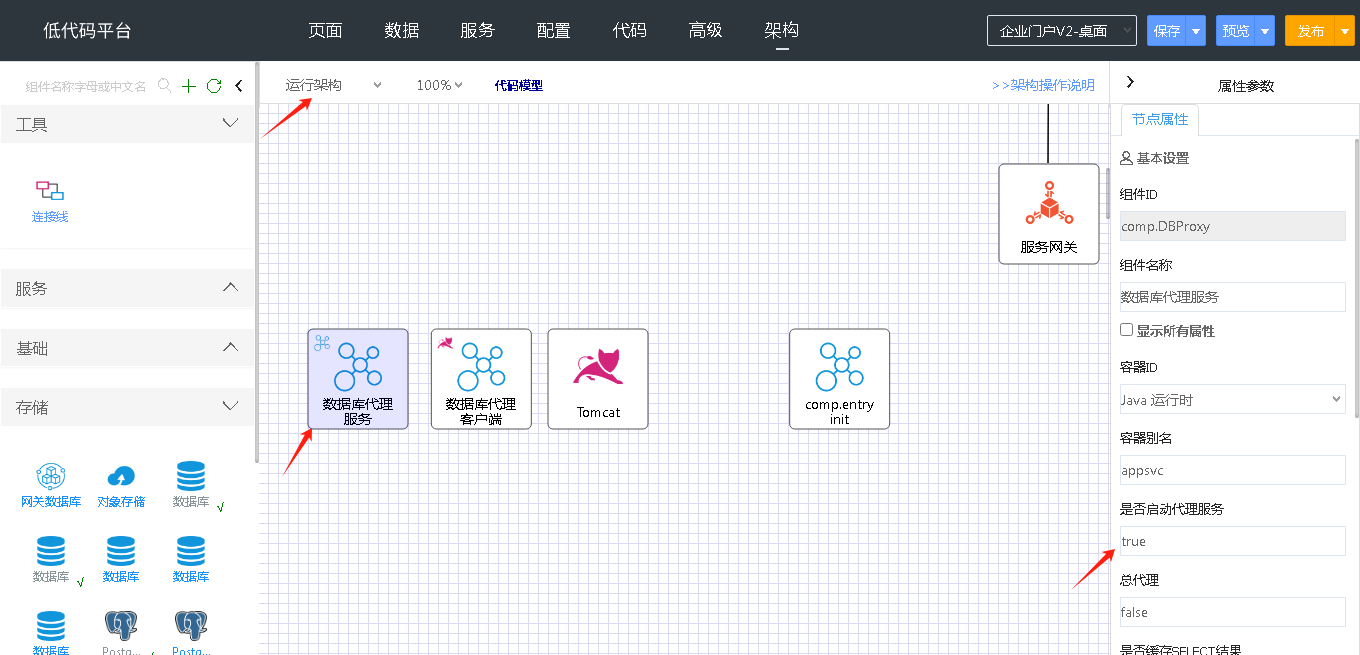Open the 服务 top menu
This screenshot has width=1360, height=655.
pyautogui.click(x=477, y=30)
